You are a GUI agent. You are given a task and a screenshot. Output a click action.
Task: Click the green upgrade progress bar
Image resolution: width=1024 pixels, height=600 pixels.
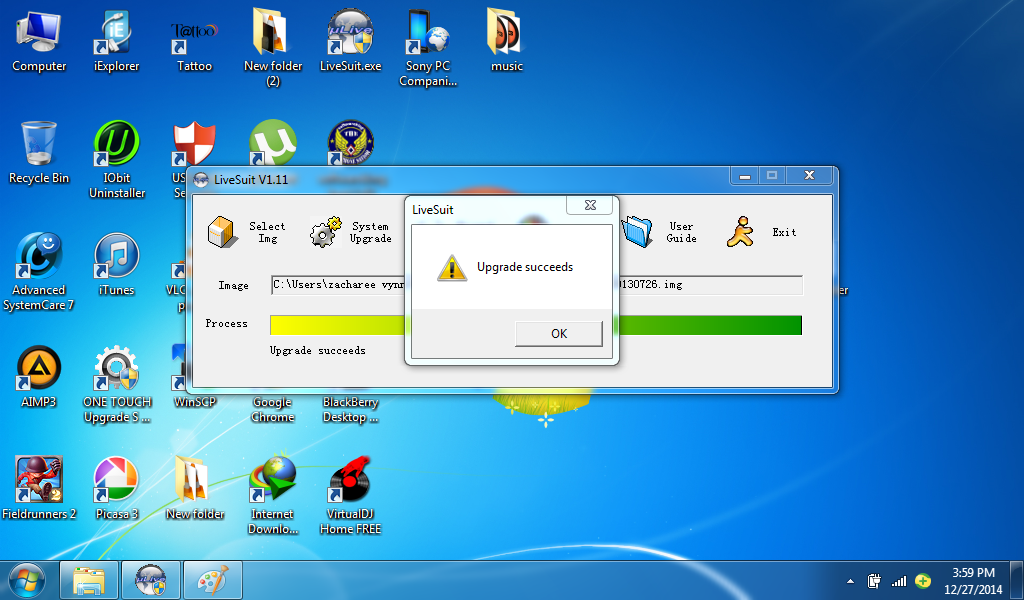(710, 325)
